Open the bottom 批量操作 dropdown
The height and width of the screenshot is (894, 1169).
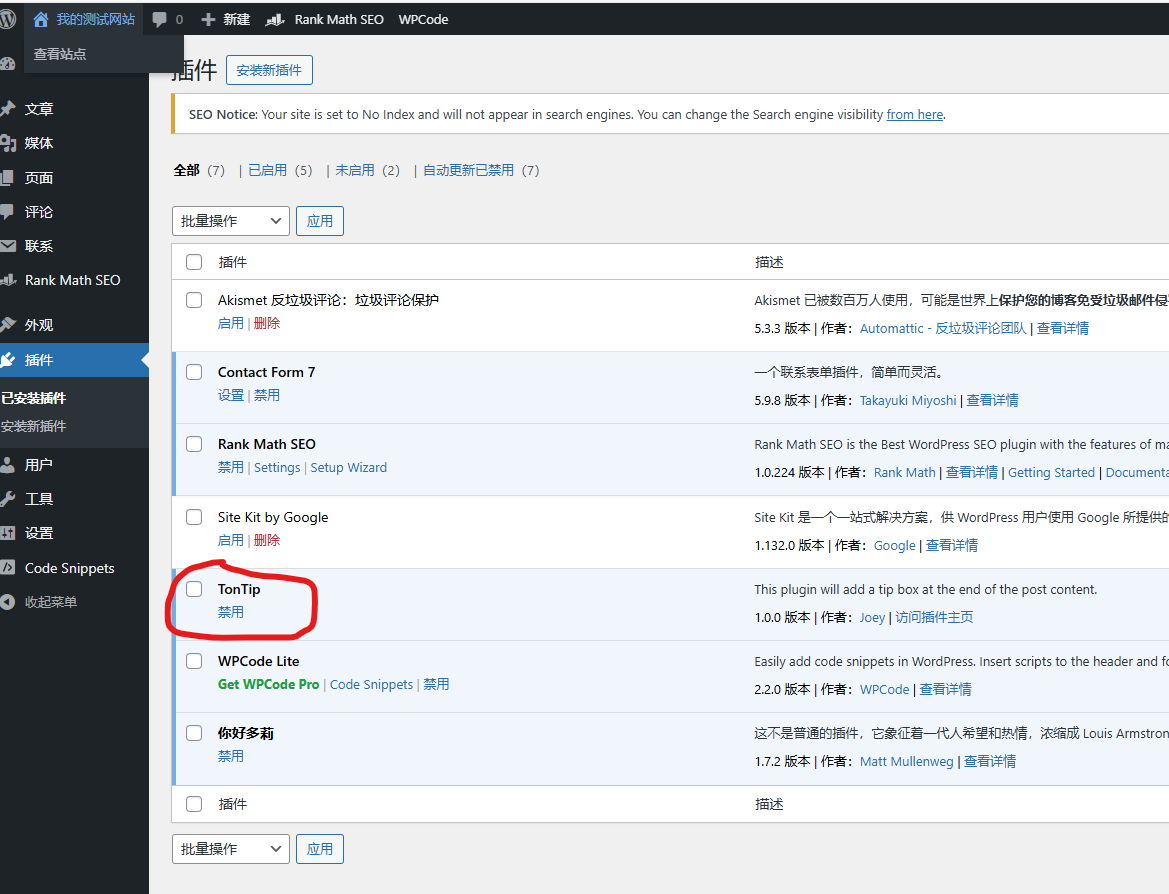(230, 848)
